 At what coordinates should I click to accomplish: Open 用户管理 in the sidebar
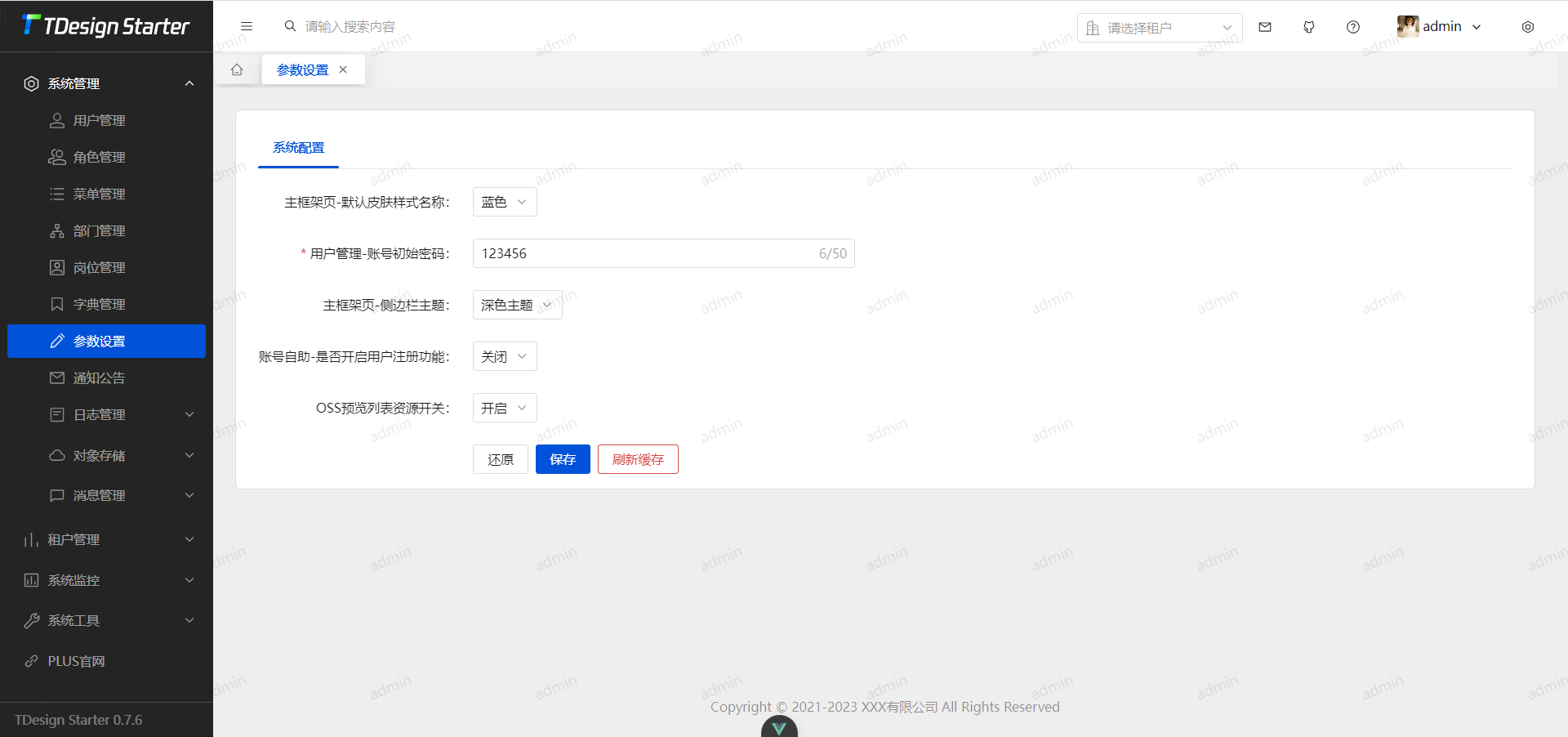[99, 120]
